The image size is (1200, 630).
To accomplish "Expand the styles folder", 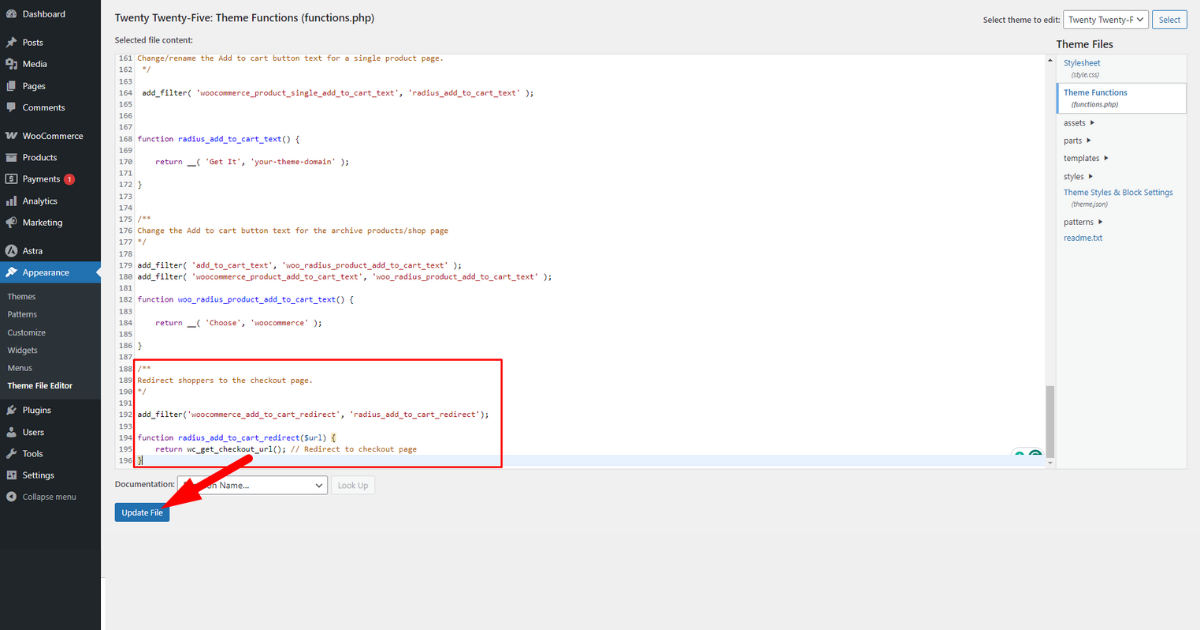I will 1079,177.
